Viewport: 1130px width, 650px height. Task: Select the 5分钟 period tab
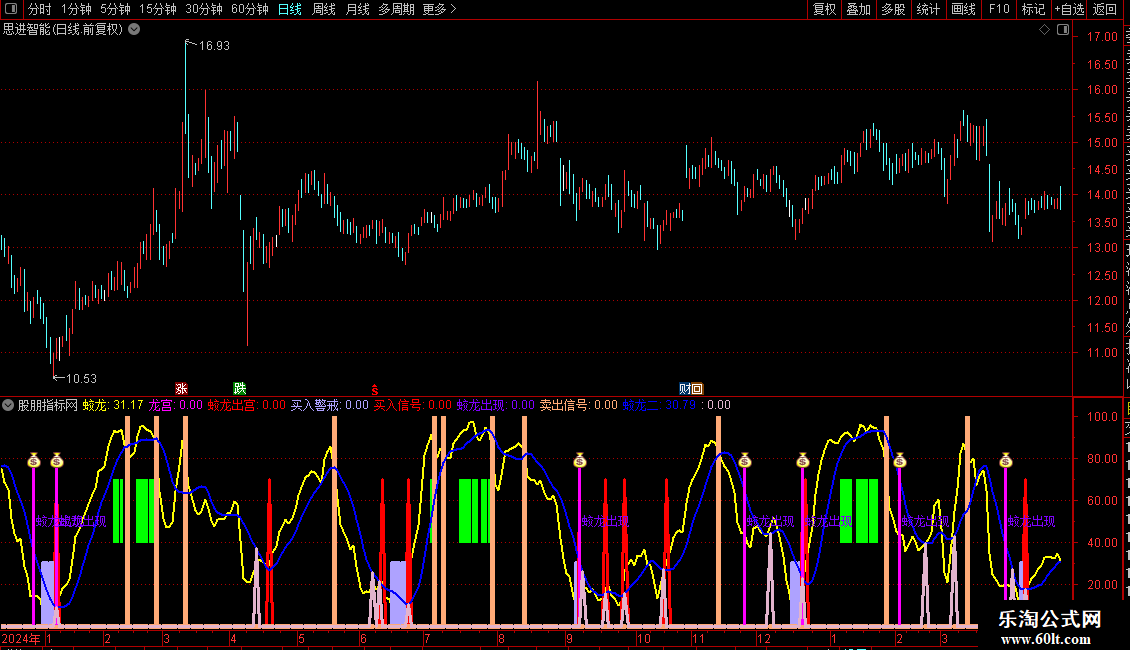click(x=115, y=9)
